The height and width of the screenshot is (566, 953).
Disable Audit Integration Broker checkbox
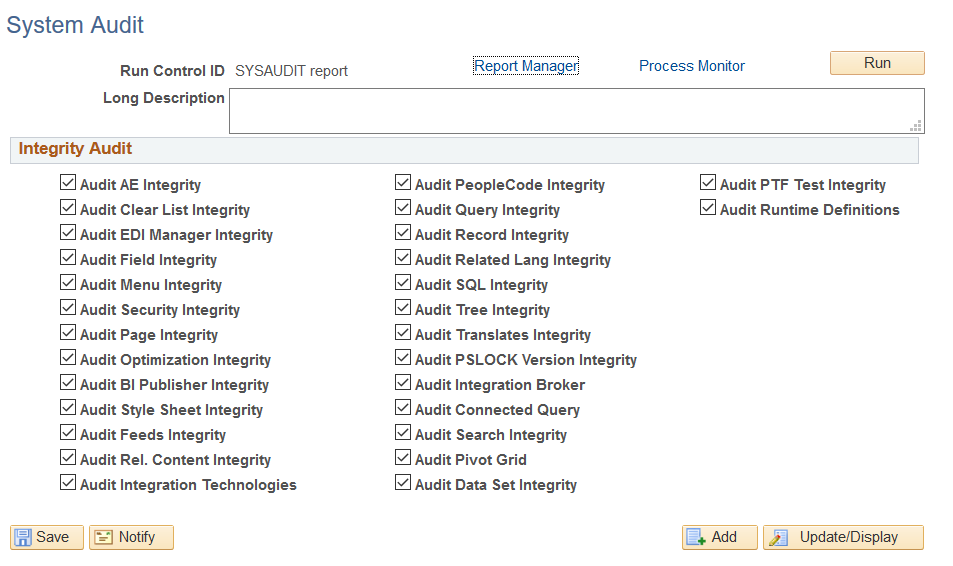click(x=403, y=383)
